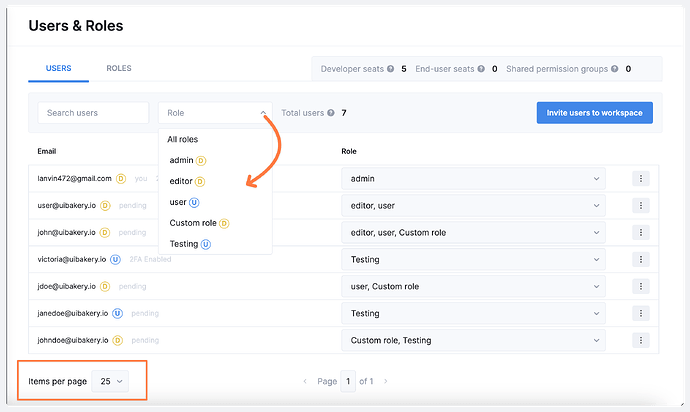This screenshot has width=690, height=412.
Task: Select admin in the role filter list
Action: coord(215,160)
